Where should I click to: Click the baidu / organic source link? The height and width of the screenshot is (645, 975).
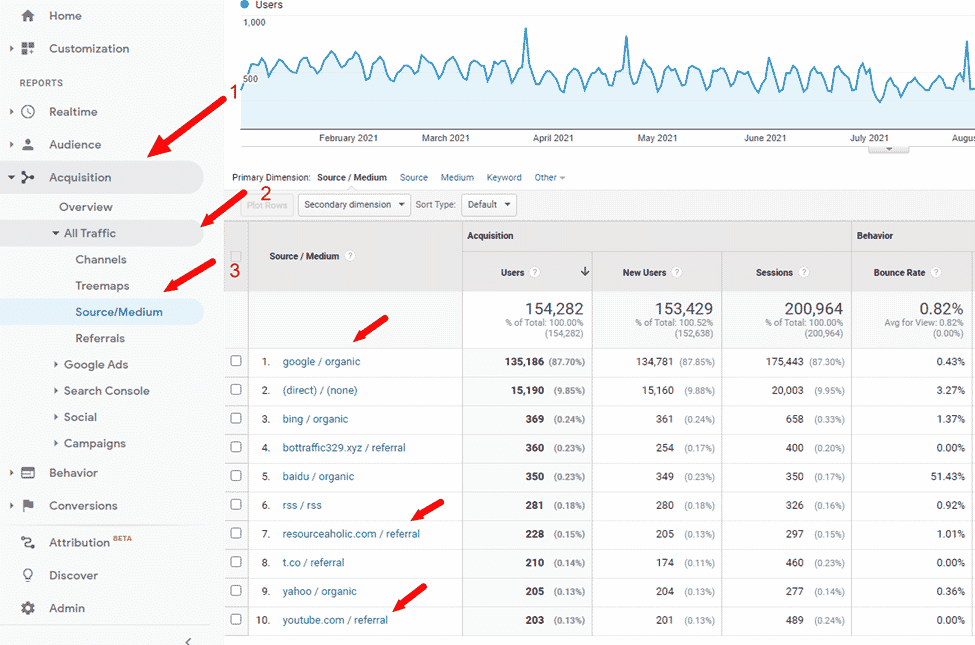(x=318, y=477)
